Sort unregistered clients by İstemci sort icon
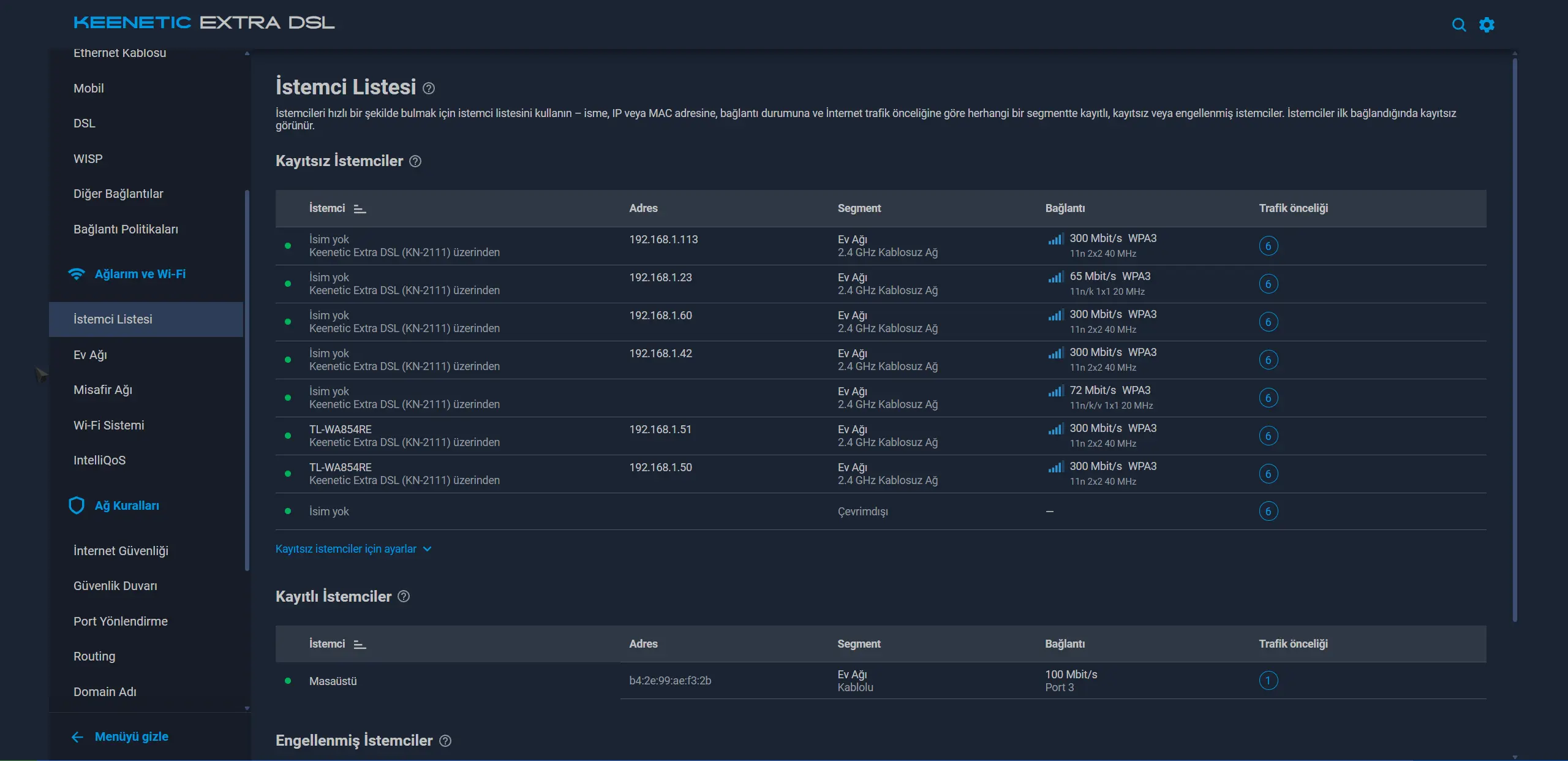This screenshot has width=1568, height=761. [x=360, y=209]
